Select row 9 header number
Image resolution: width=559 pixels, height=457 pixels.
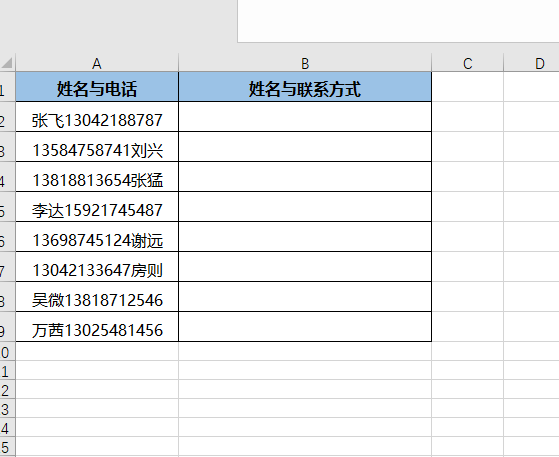(x=7, y=327)
